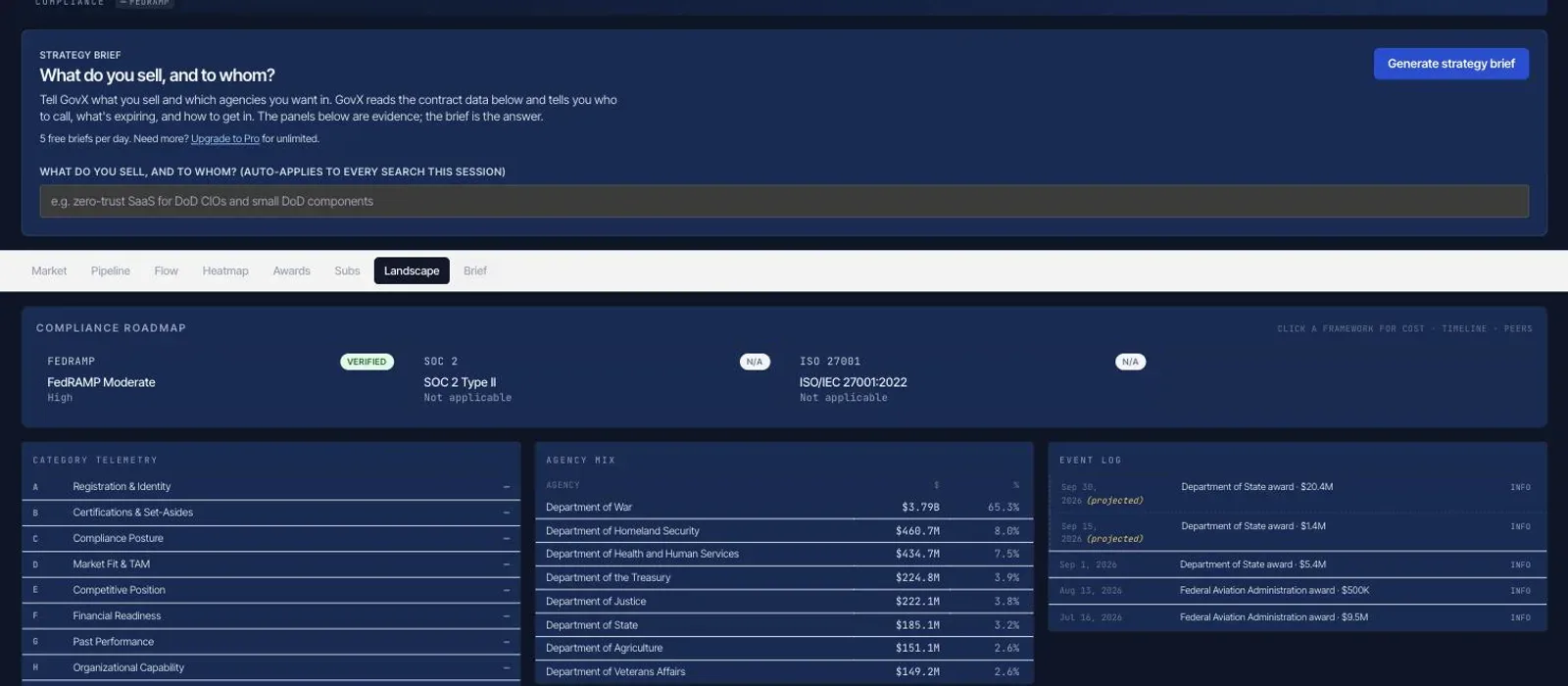The height and width of the screenshot is (686, 1568).
Task: Click the FedRAMP VERIFIED badge
Action: (367, 362)
